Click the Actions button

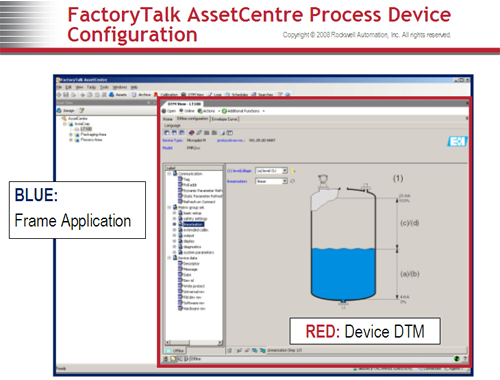(206, 111)
